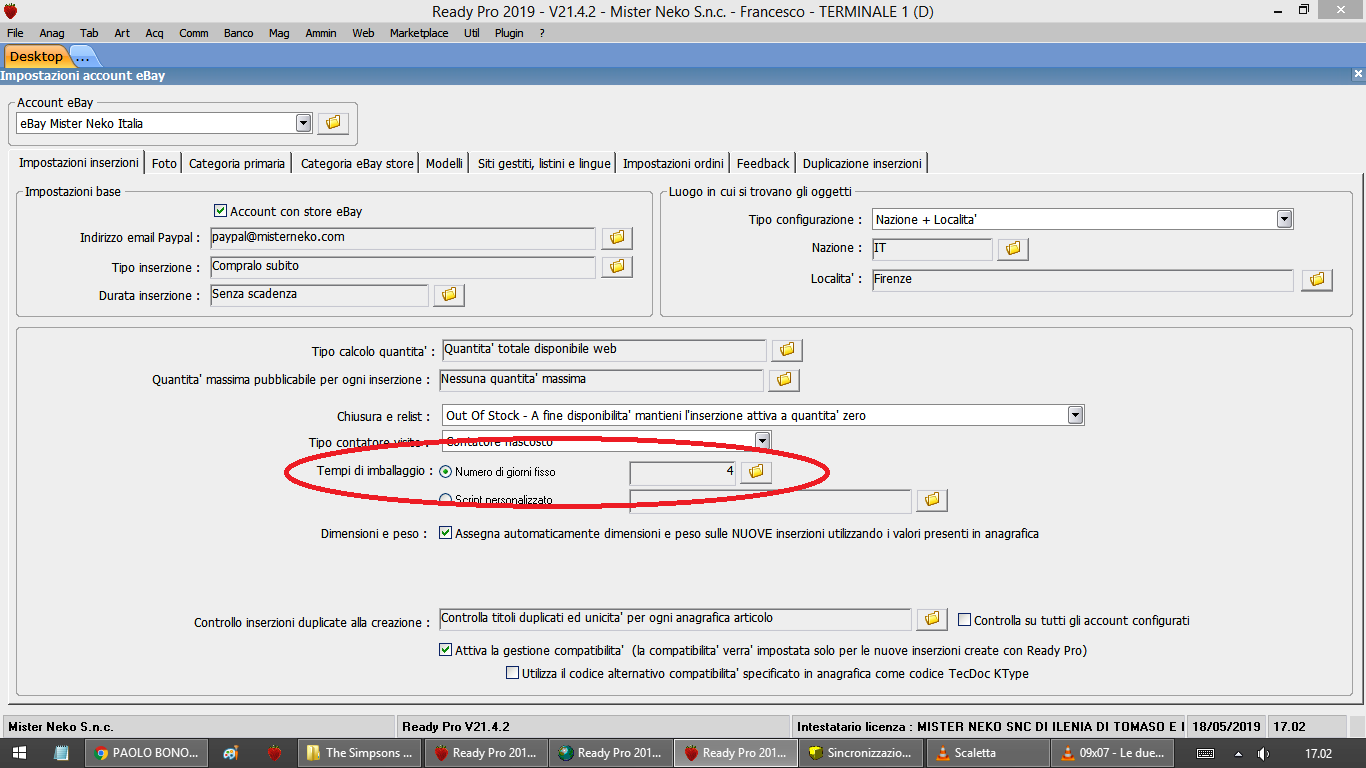Launch Chrome window PAOLO BONO from taskbar

(148, 753)
